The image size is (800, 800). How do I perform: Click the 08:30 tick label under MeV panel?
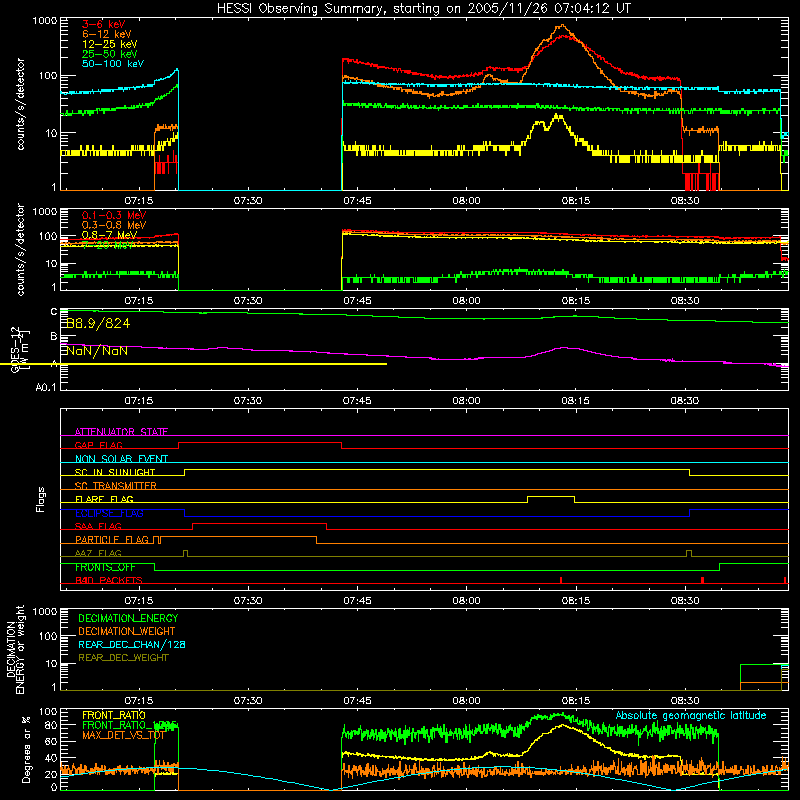685,301
